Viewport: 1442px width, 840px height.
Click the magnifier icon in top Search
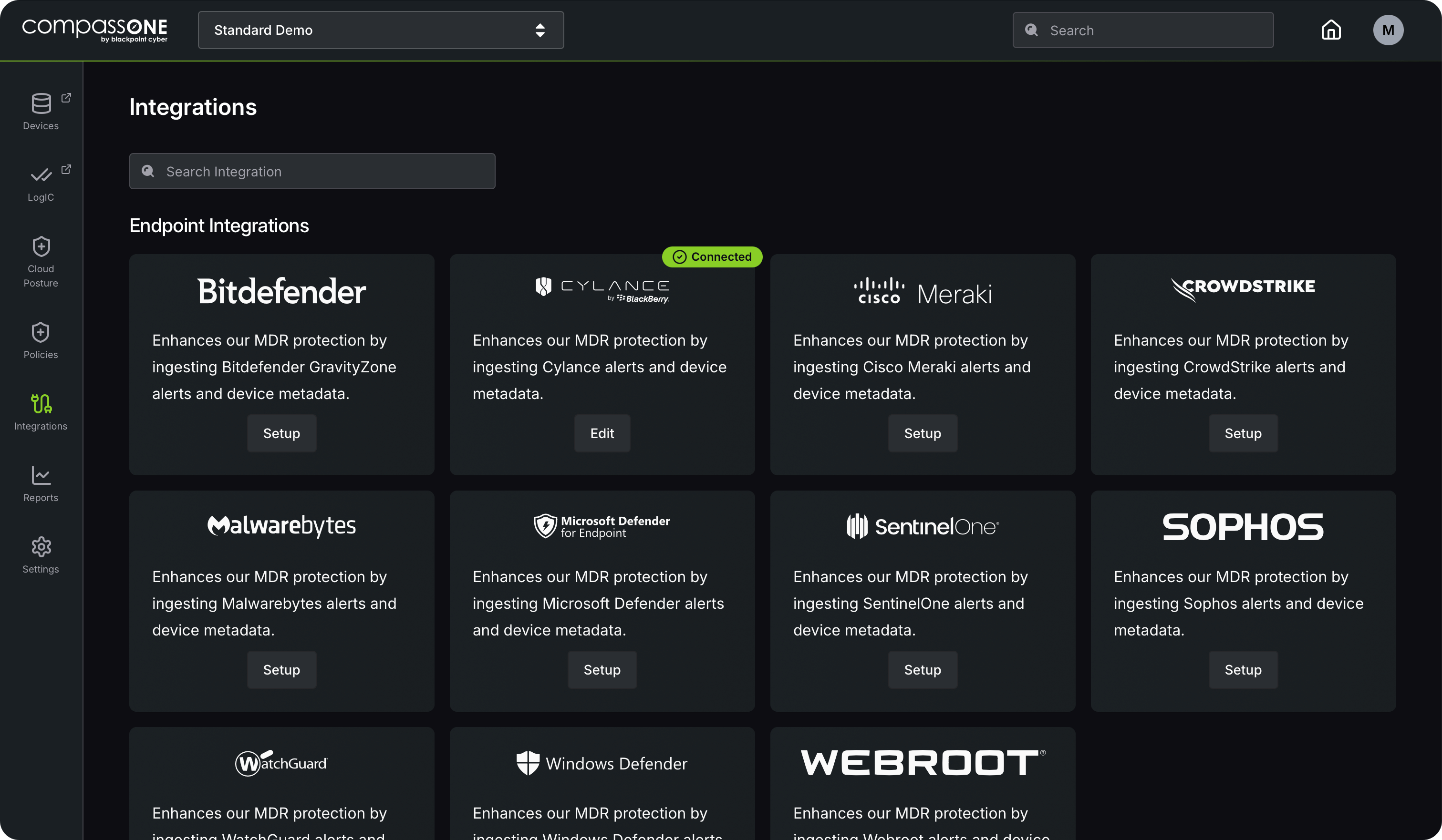(1032, 30)
